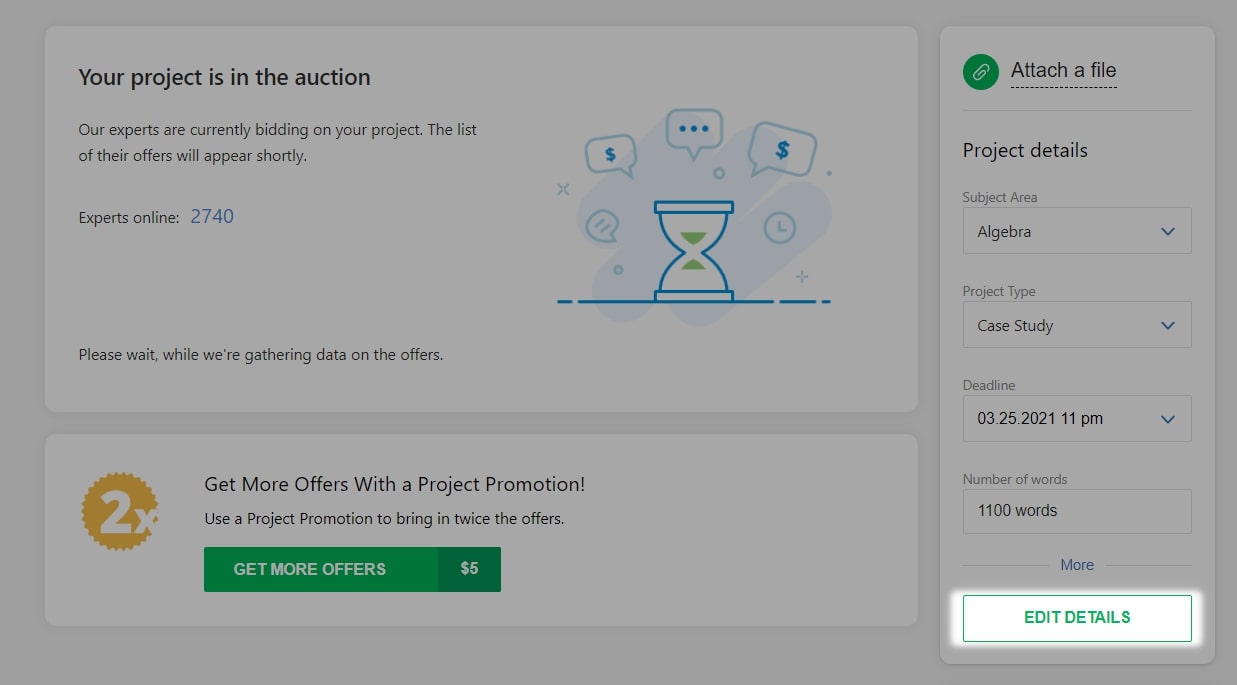This screenshot has height=685, width=1237.
Task: Click the Number of words input field
Action: pyautogui.click(x=1077, y=511)
